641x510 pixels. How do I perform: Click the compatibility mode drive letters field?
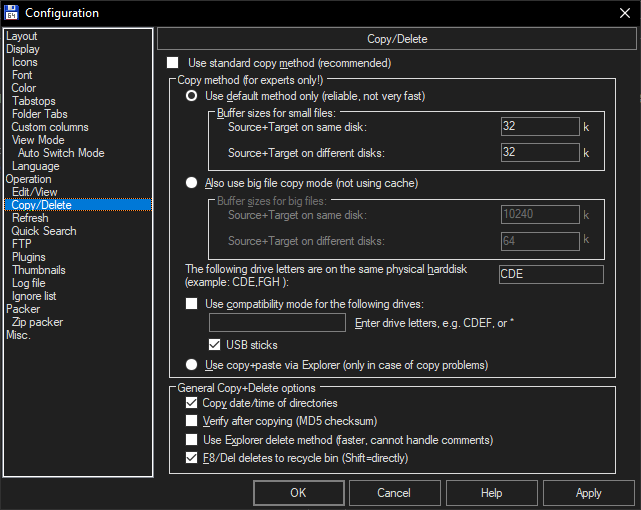[x=279, y=323]
